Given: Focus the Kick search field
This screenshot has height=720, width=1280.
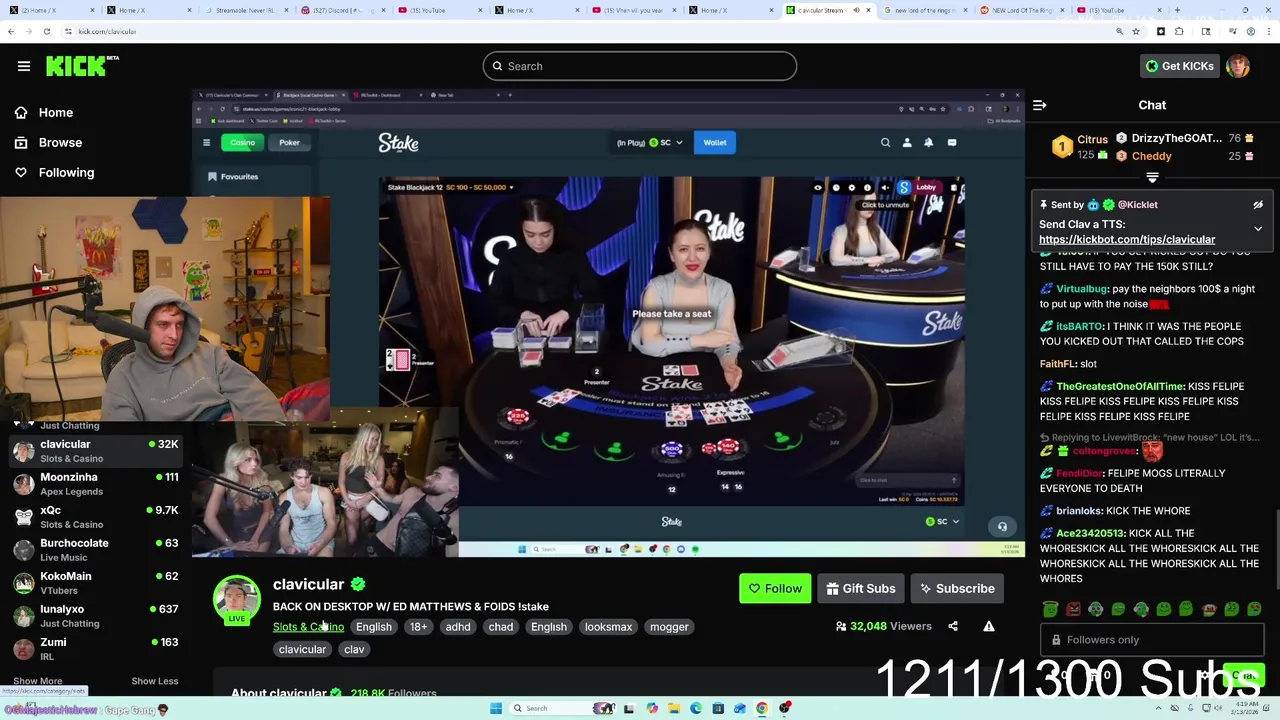Looking at the screenshot, I should click(x=640, y=66).
